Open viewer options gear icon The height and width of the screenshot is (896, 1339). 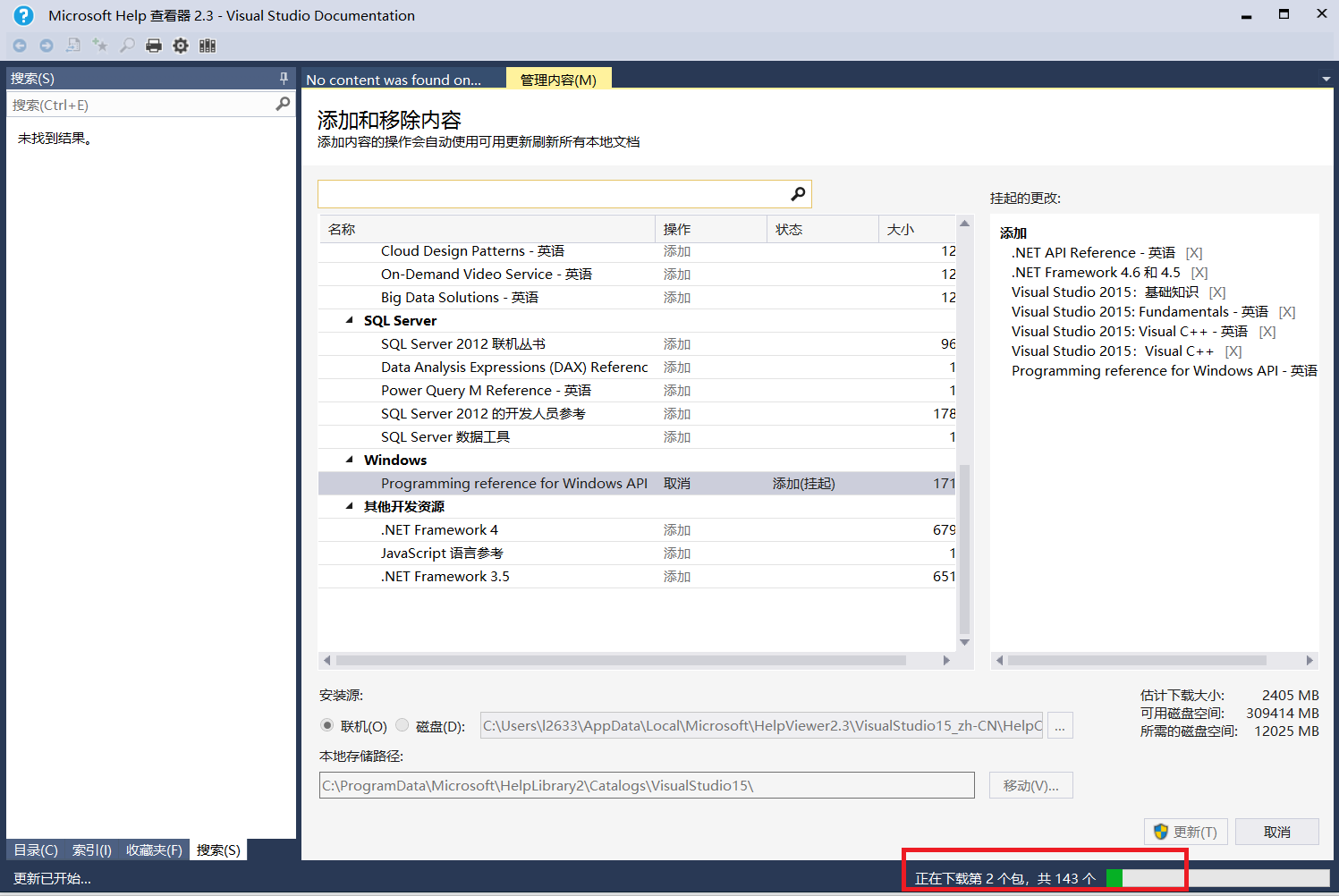[x=181, y=46]
